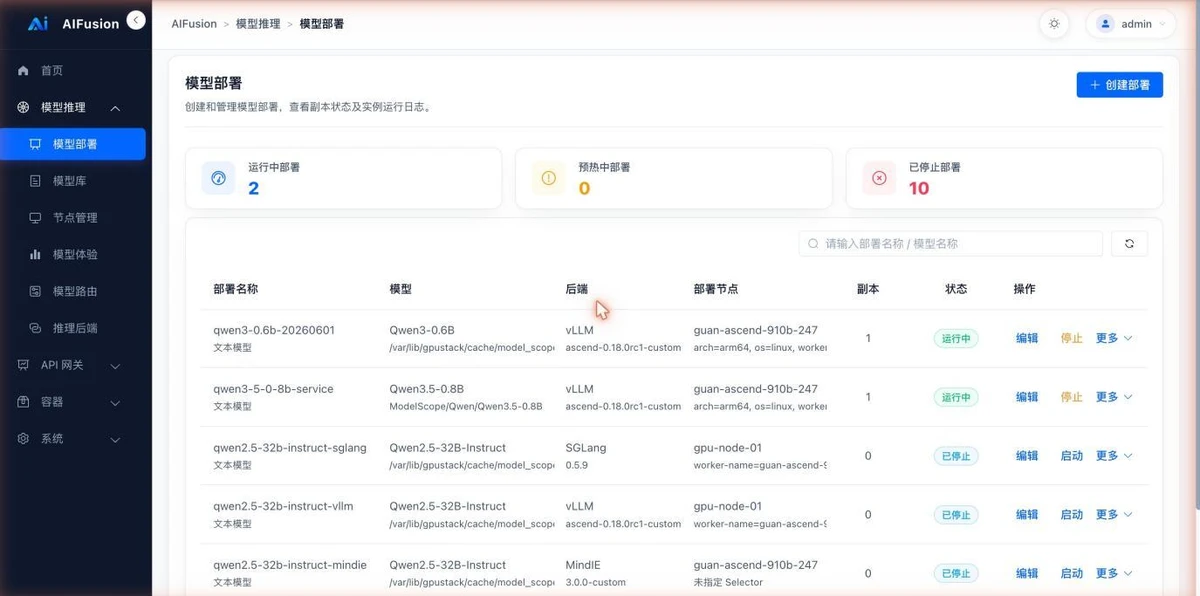
Task: Open 更多 menu for qwen2.5-32b-instruct-sglang
Action: point(1114,456)
